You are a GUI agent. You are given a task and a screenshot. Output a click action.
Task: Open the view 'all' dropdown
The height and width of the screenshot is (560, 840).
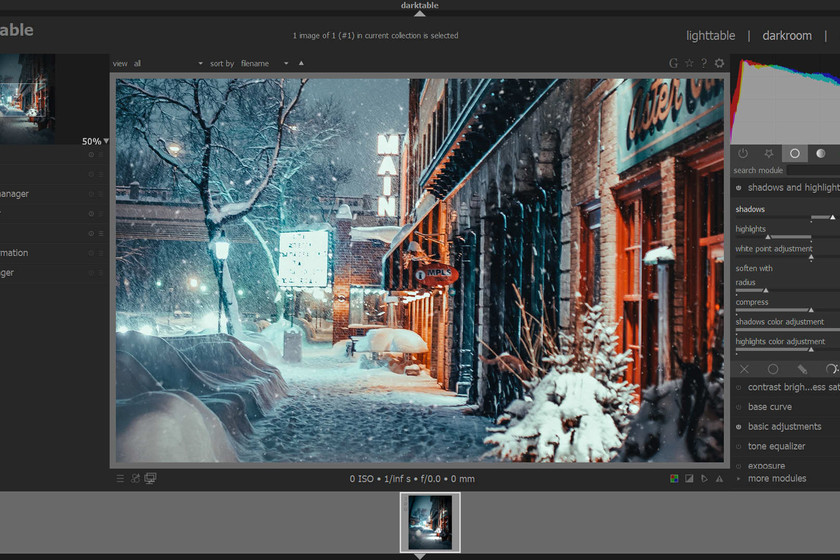(165, 63)
